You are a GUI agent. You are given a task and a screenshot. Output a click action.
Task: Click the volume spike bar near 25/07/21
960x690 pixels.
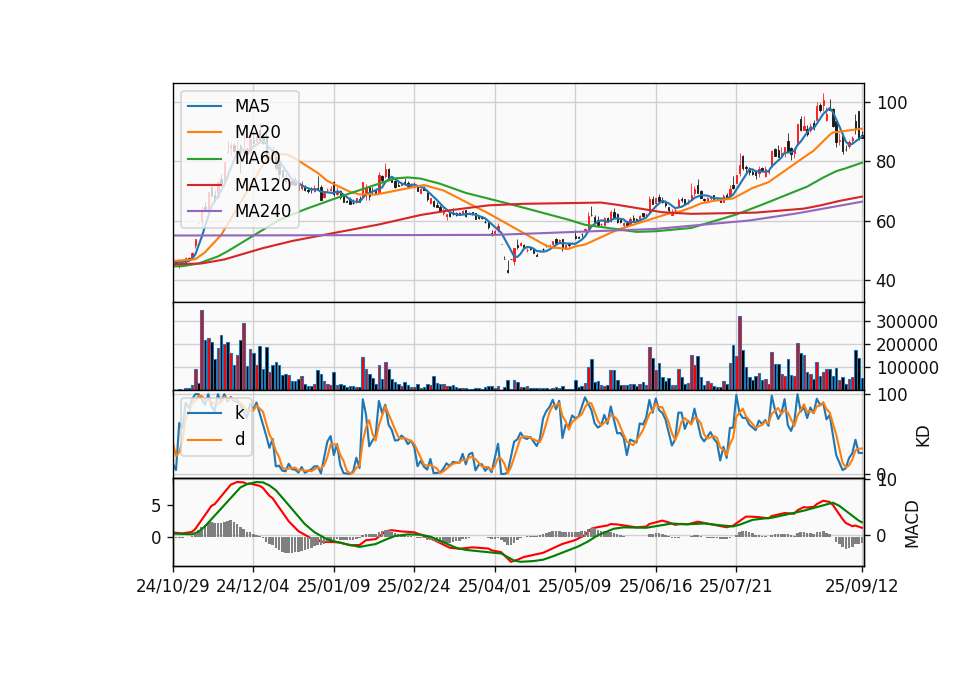(740, 353)
